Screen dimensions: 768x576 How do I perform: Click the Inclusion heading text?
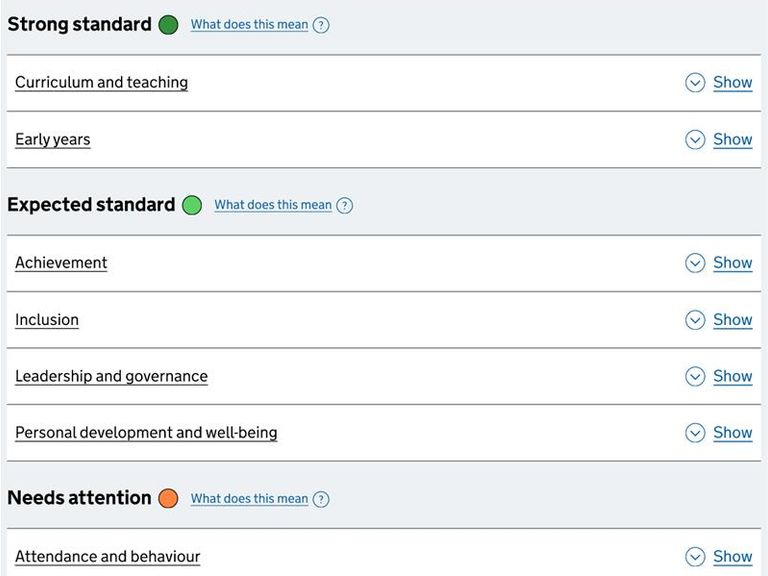[47, 320]
